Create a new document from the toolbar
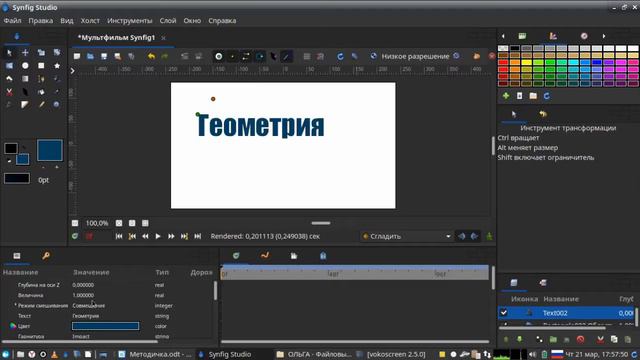This screenshot has width=640, height=360. 77,56
